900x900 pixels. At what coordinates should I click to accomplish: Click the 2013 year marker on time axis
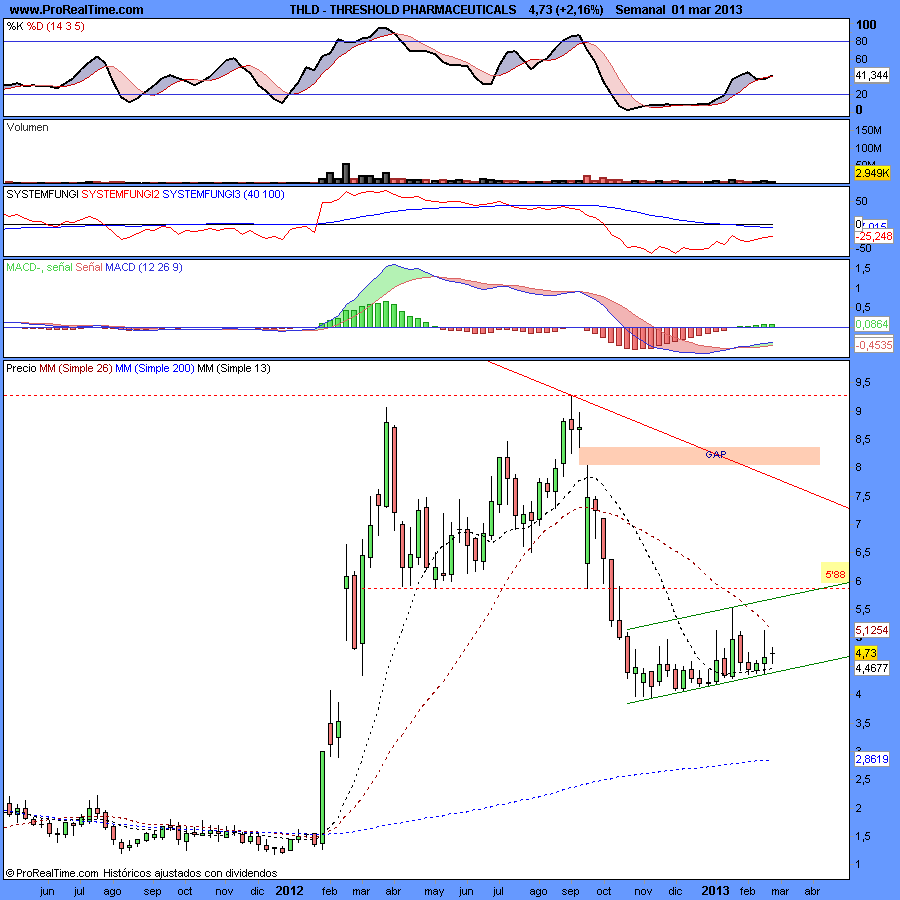coord(713,889)
